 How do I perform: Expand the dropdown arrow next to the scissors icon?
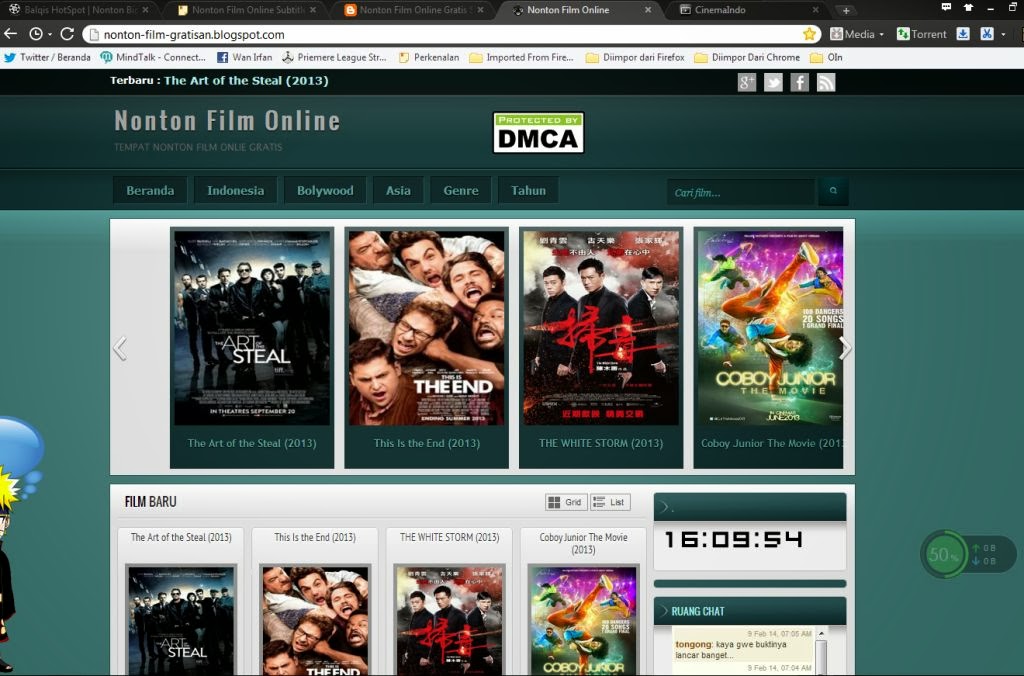tap(1004, 35)
